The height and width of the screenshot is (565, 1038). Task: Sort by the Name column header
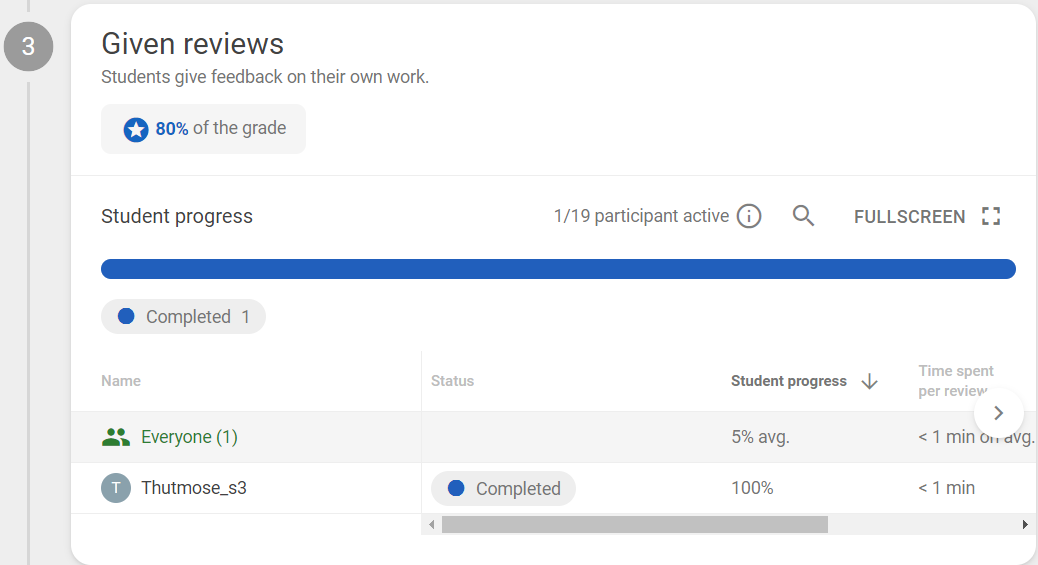(120, 381)
